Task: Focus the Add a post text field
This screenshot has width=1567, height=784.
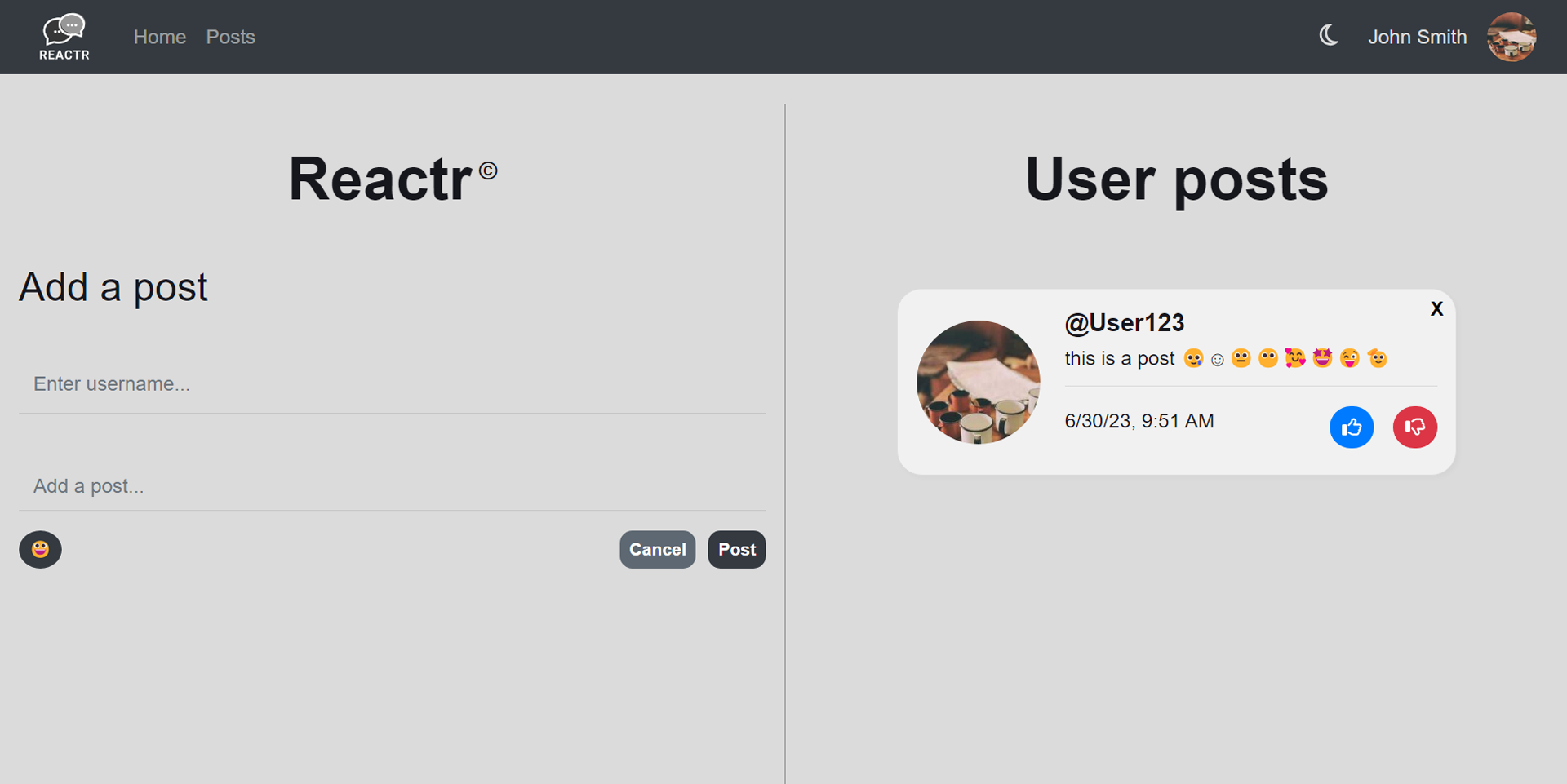Action: coord(393,486)
